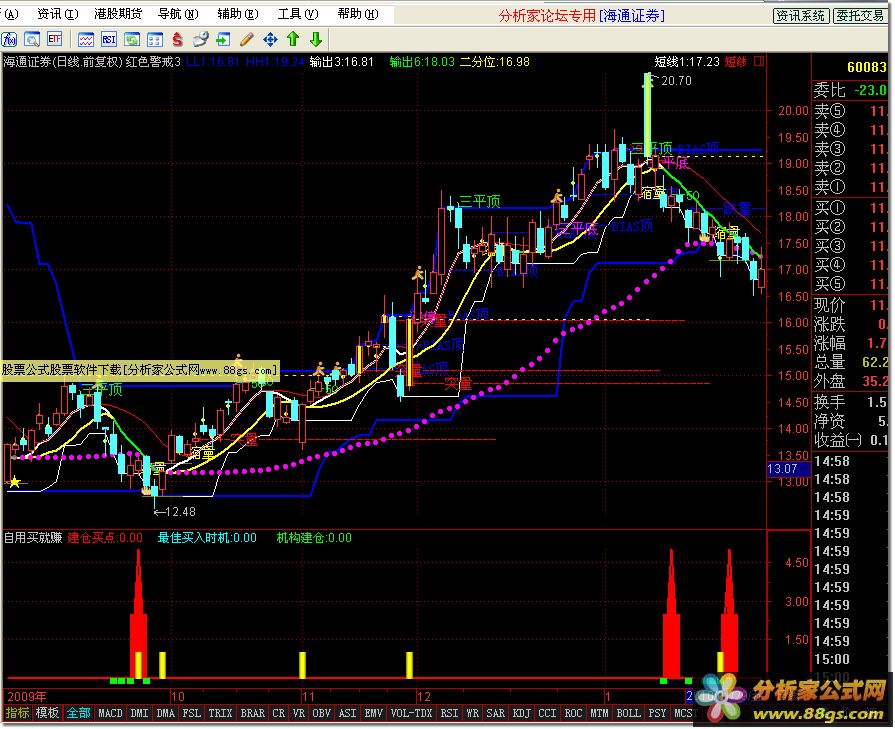
Task: Click the formula f(x) toolbar icon
Action: coord(10,39)
